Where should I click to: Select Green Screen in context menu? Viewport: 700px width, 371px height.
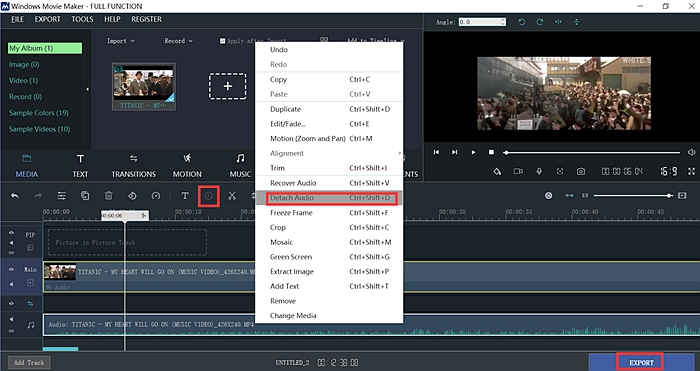coord(329,257)
